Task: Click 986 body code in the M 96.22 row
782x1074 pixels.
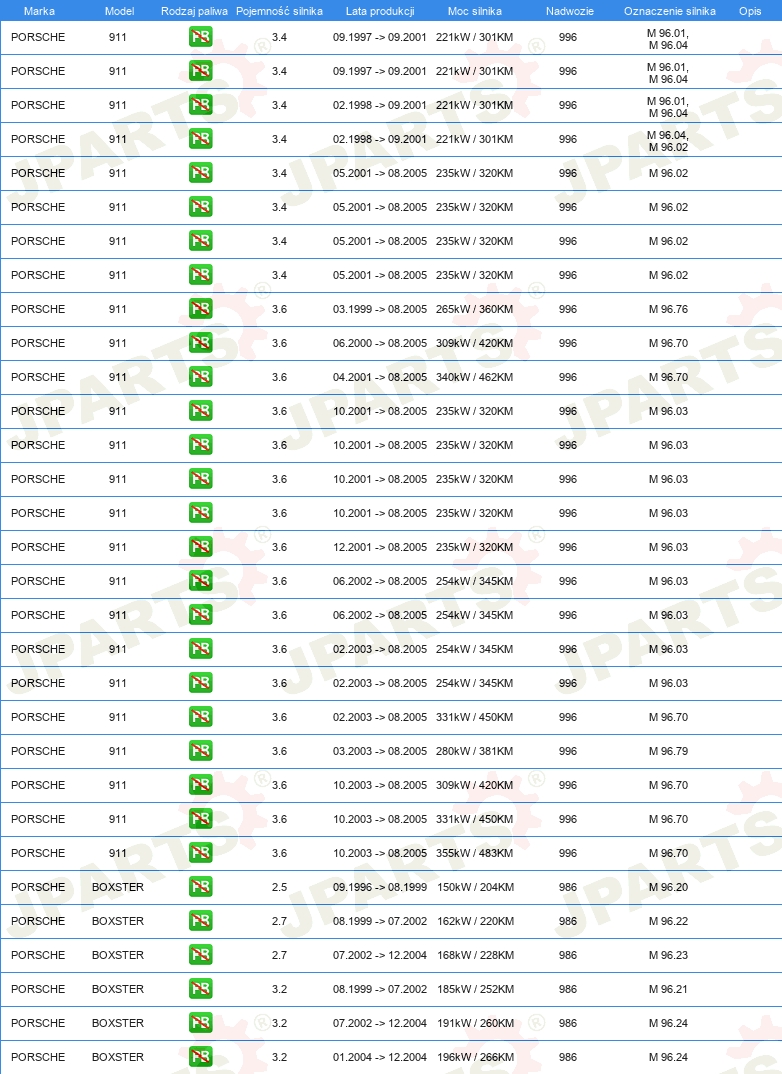Action: click(568, 921)
